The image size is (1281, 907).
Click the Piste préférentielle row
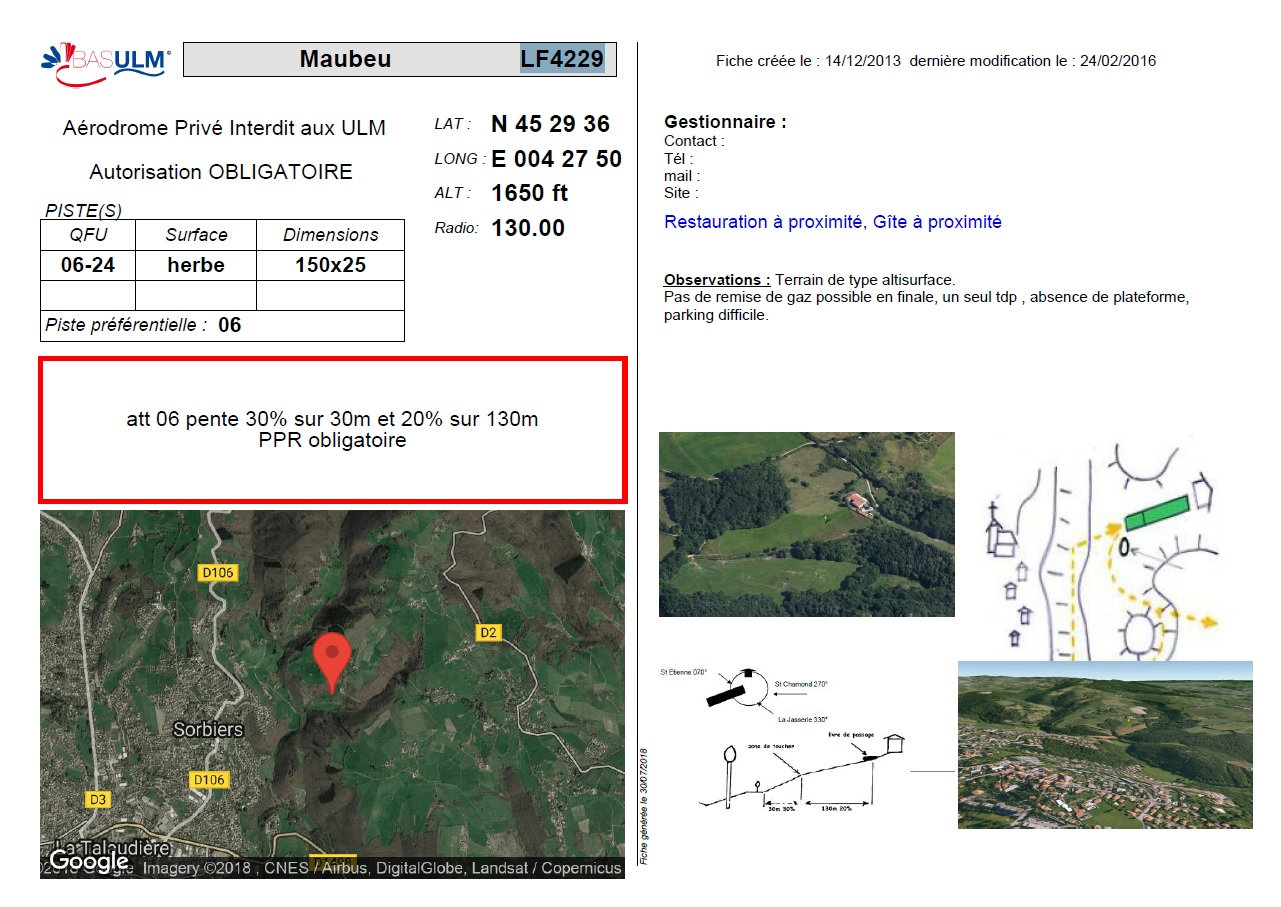(x=222, y=326)
